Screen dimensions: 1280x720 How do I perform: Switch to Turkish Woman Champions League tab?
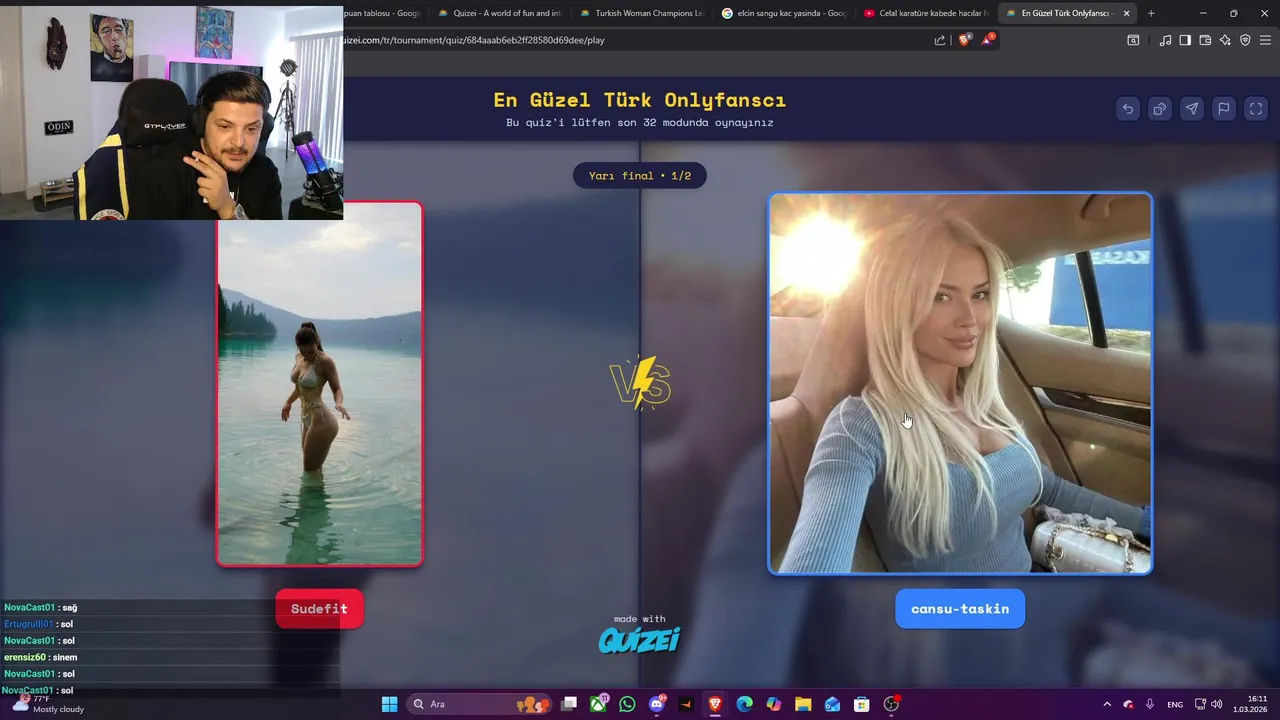641,13
